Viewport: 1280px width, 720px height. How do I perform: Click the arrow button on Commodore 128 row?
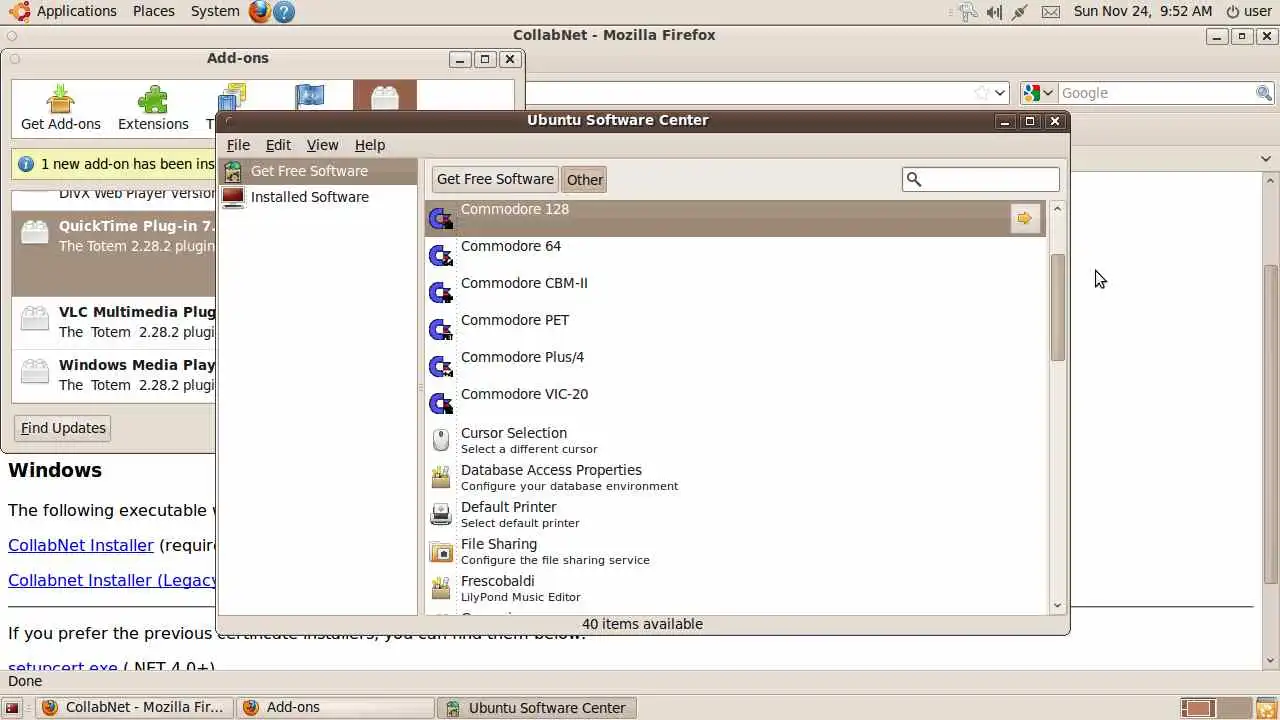pos(1024,218)
